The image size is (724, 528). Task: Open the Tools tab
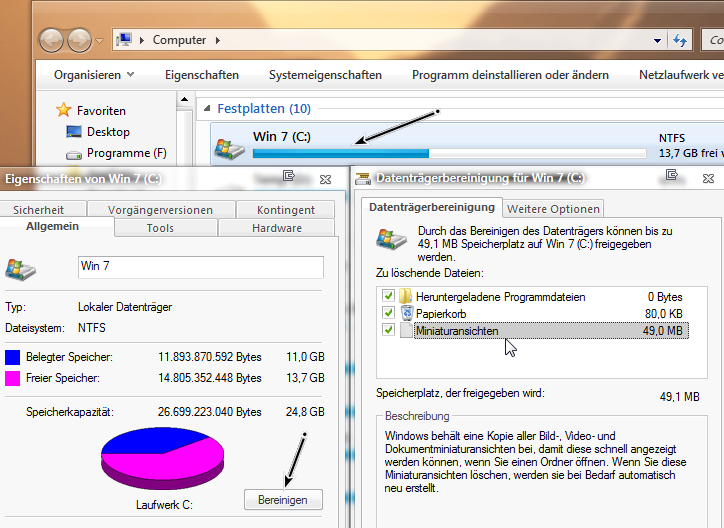[x=160, y=228]
